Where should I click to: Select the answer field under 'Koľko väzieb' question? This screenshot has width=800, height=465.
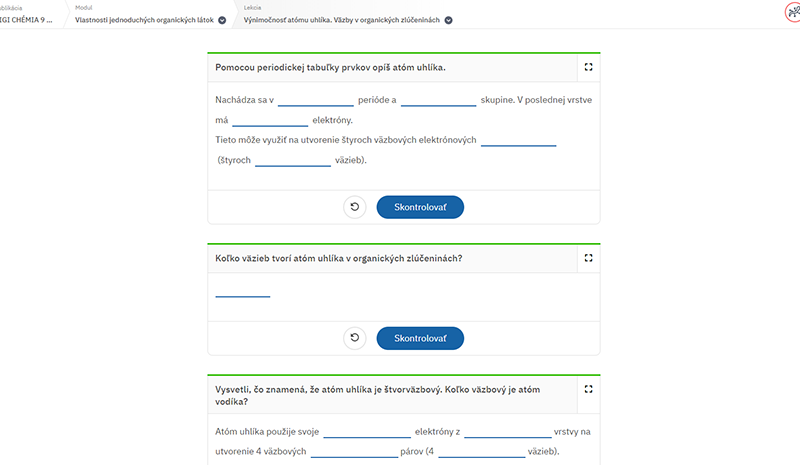(x=243, y=290)
